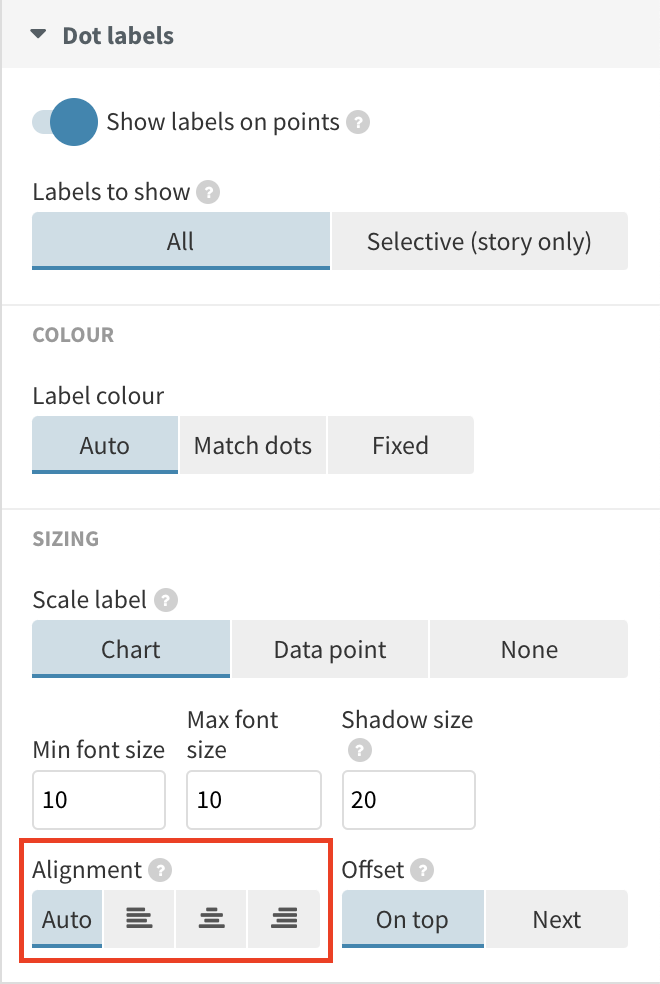660x984 pixels.
Task: Choose Next offset option
Action: pos(556,919)
